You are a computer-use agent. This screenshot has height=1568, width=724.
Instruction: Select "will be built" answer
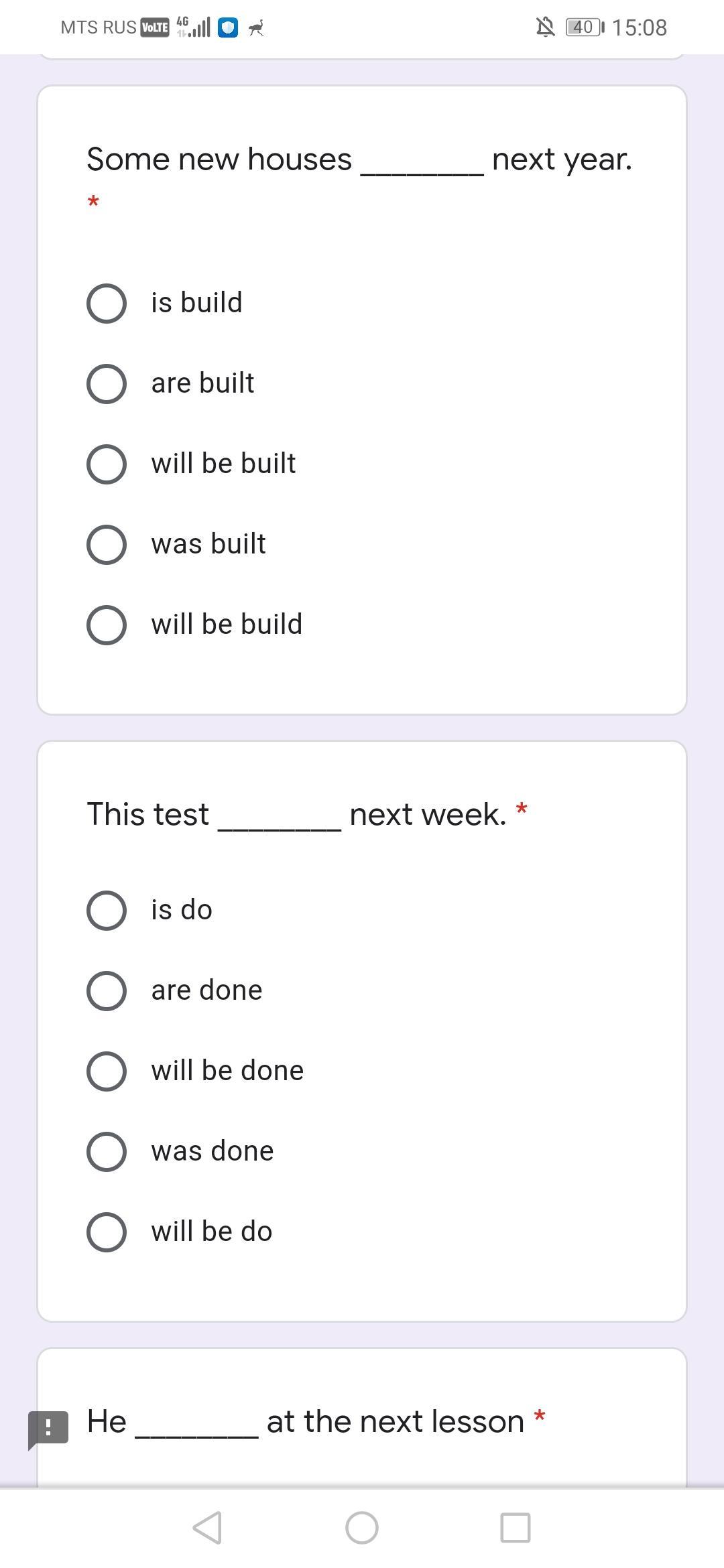coord(107,464)
